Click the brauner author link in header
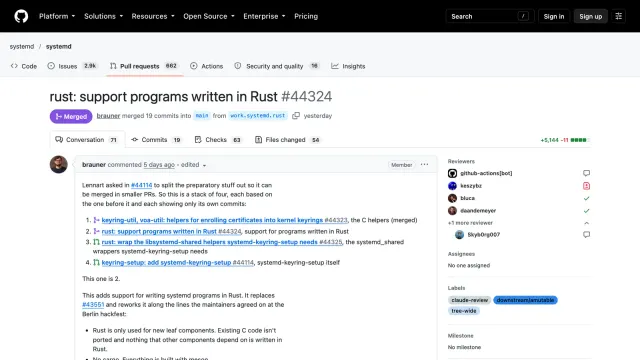The width and height of the screenshot is (640, 360). [x=108, y=116]
